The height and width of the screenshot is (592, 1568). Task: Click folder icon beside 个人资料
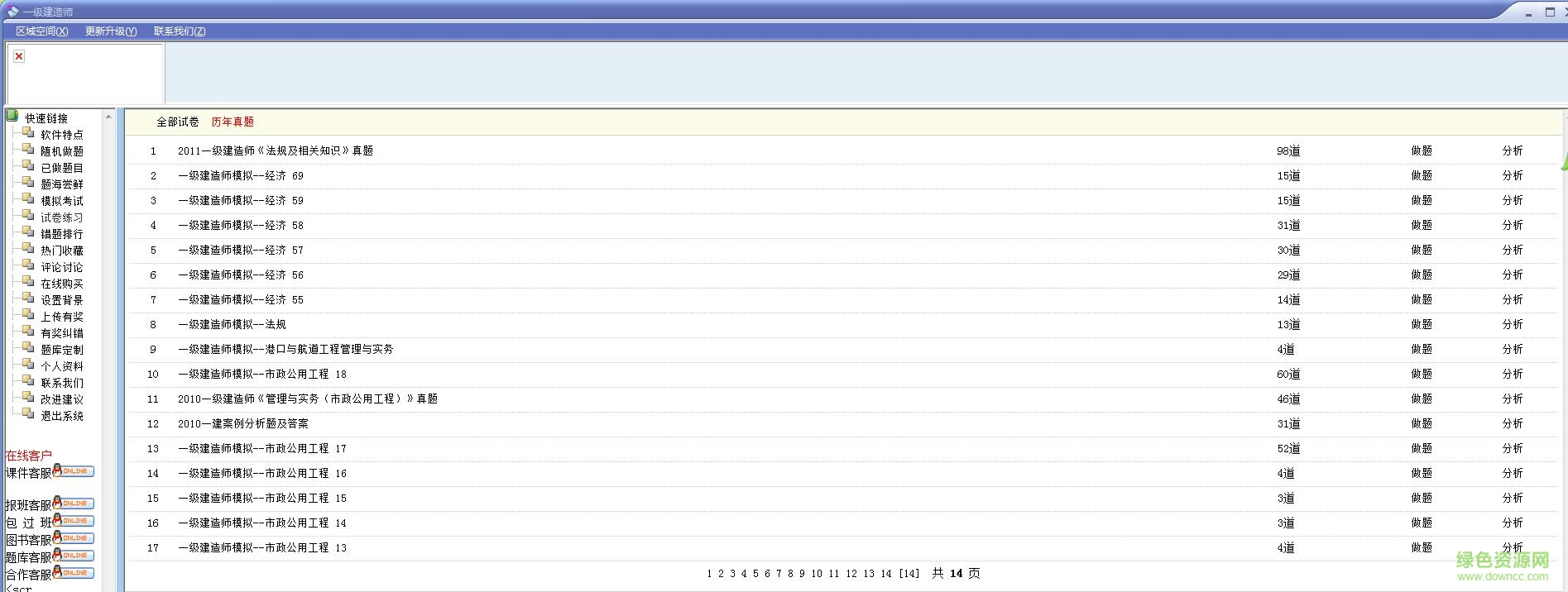click(28, 365)
